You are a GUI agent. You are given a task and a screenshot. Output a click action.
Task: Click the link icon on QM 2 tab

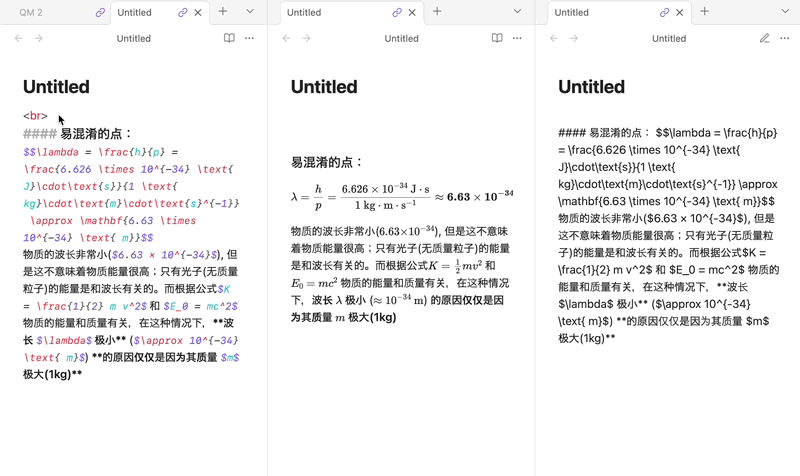point(99,13)
